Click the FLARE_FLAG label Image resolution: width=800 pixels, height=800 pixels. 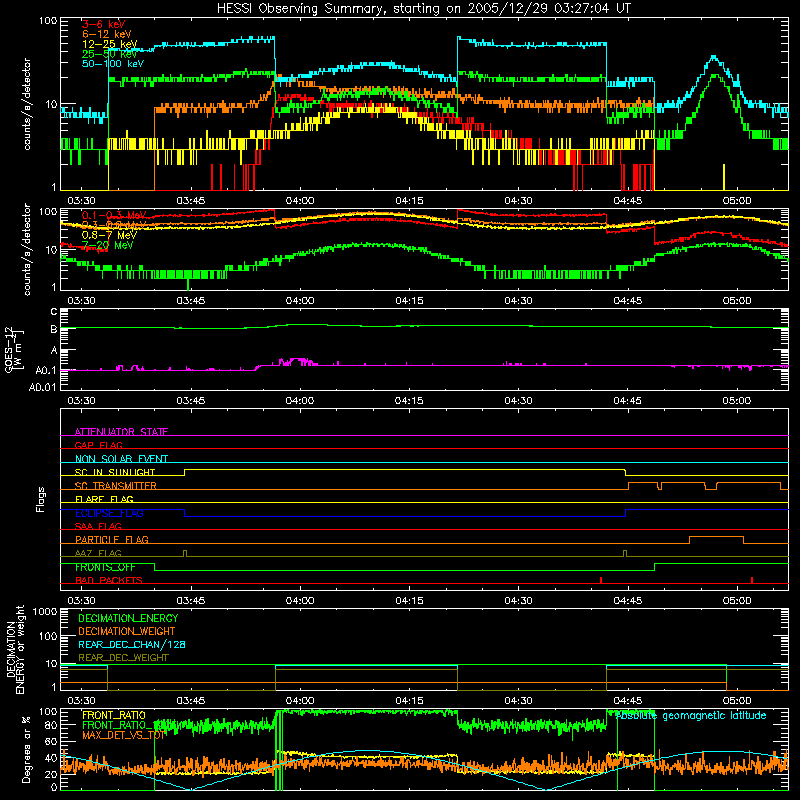pyautogui.click(x=104, y=499)
